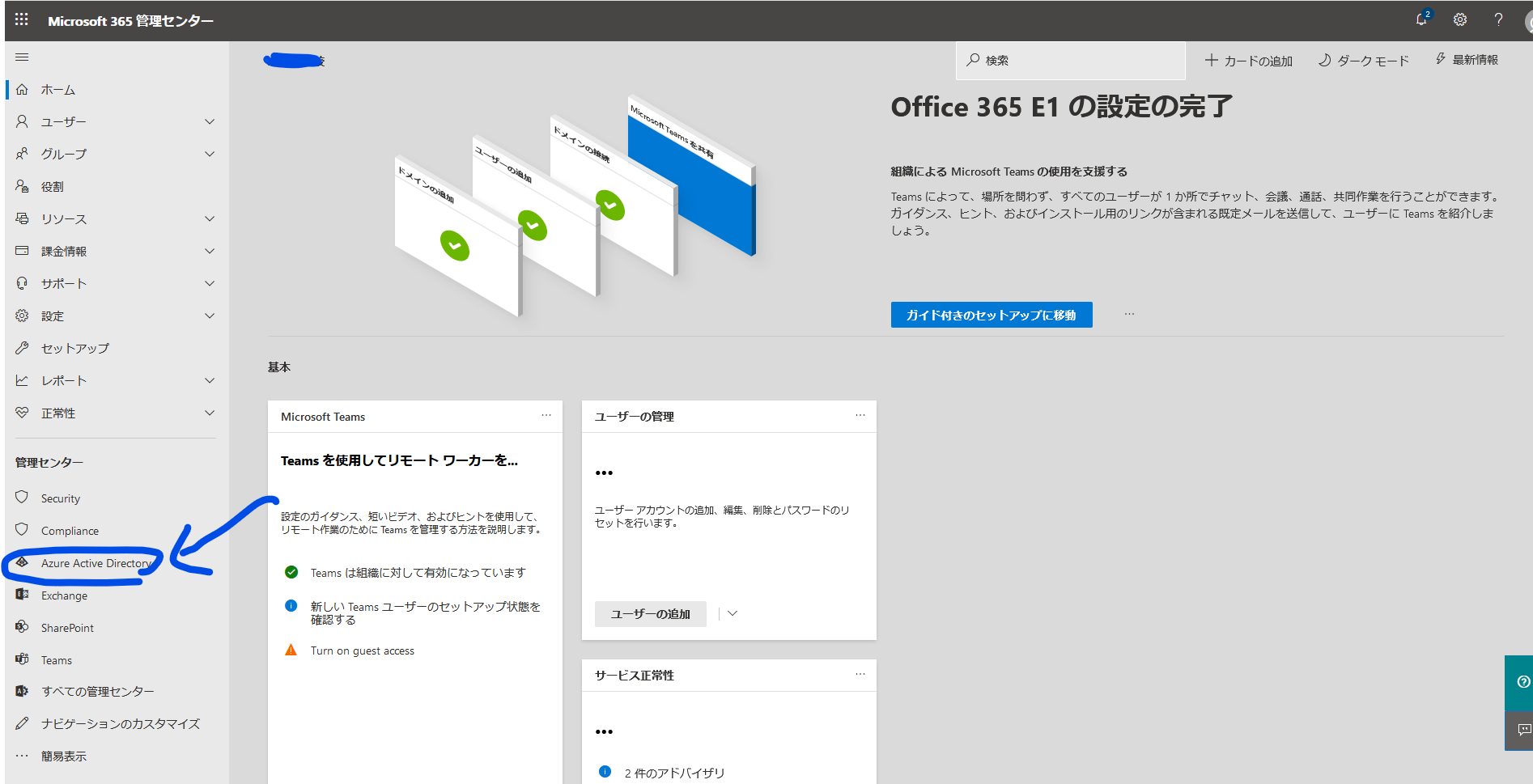The width and height of the screenshot is (1533, 784).
Task: Click the レポート chart icon
Action: (22, 380)
